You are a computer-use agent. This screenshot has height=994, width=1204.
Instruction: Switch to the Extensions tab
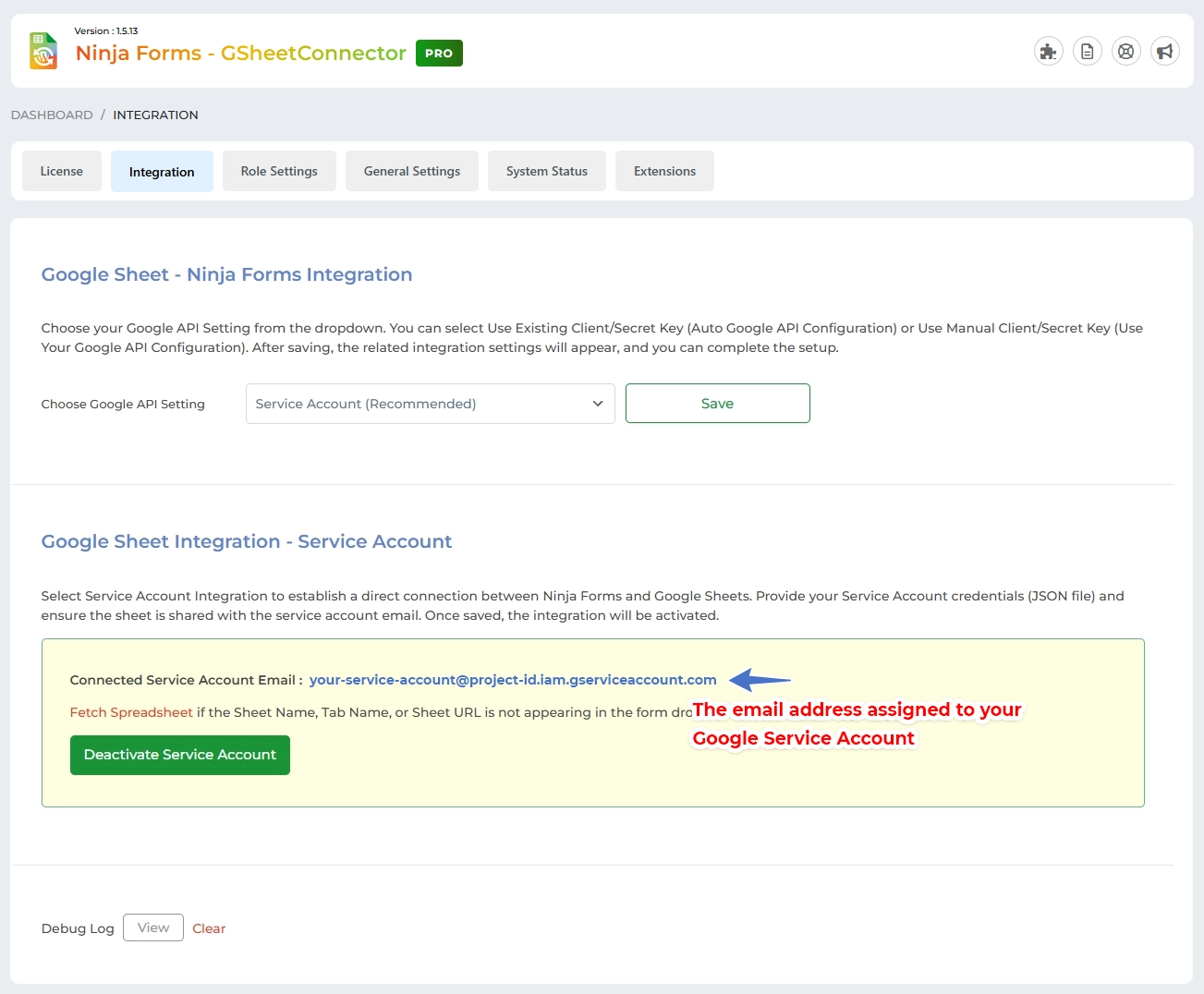click(x=664, y=172)
